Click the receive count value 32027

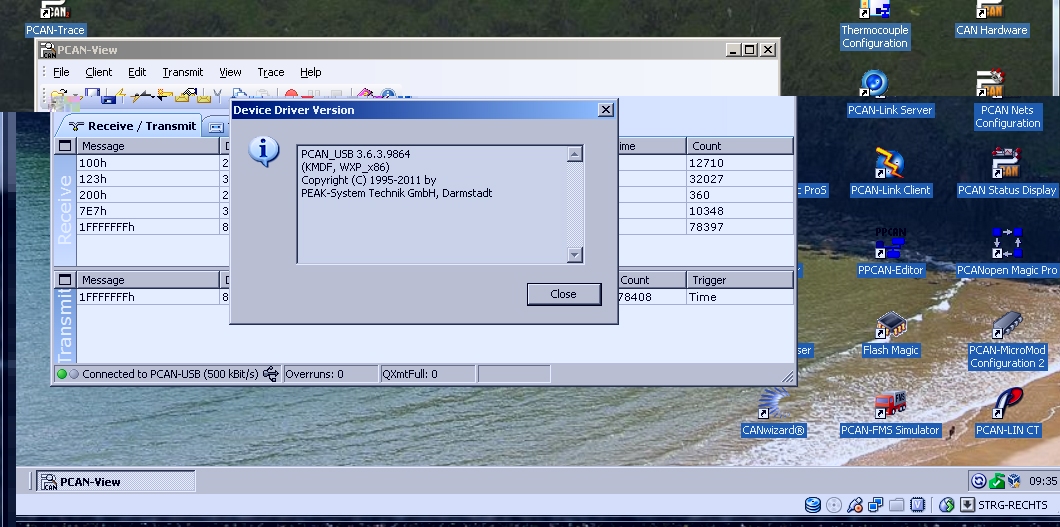(x=706, y=179)
